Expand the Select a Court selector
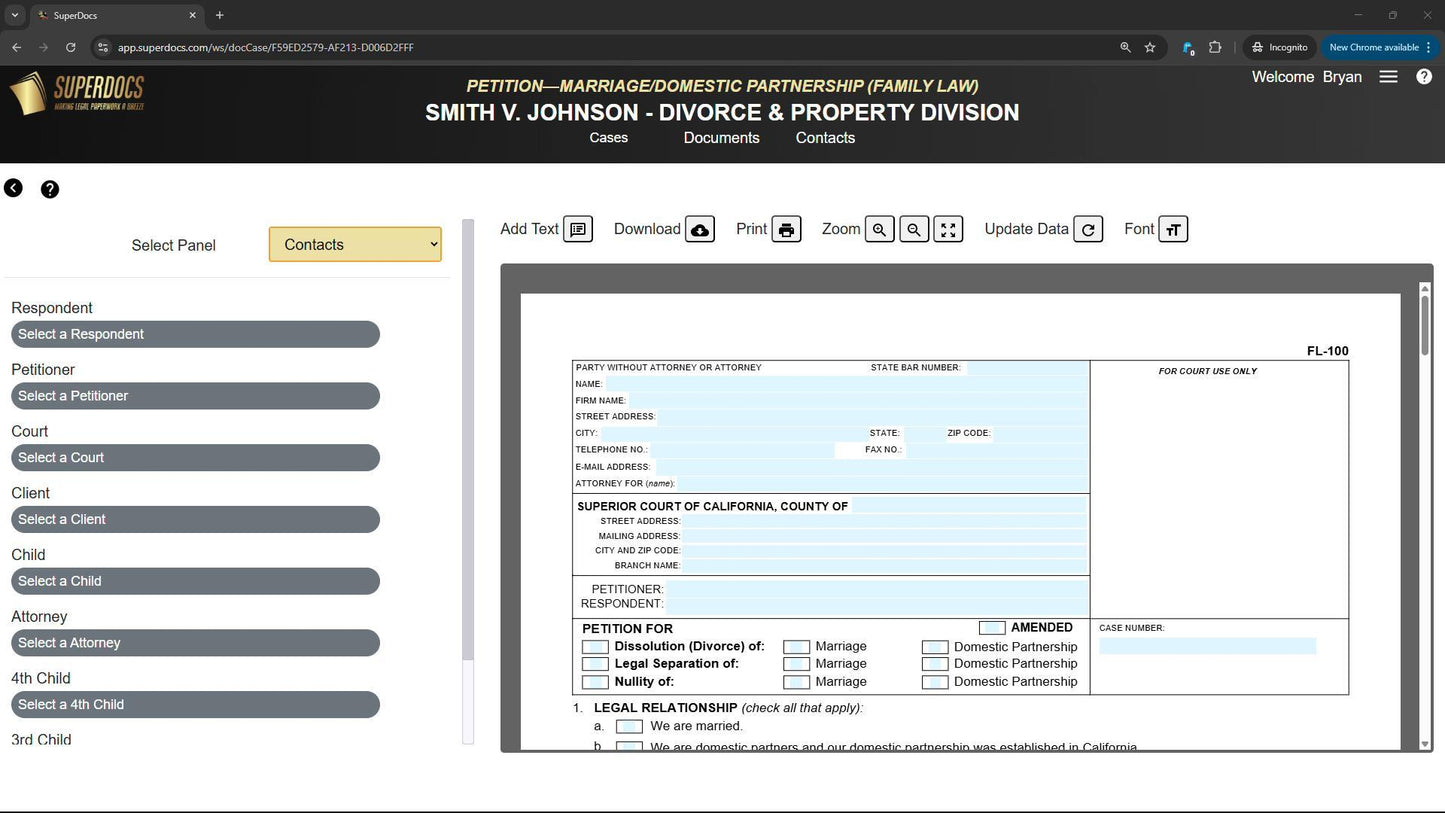Image resolution: width=1445 pixels, height=813 pixels. click(195, 458)
